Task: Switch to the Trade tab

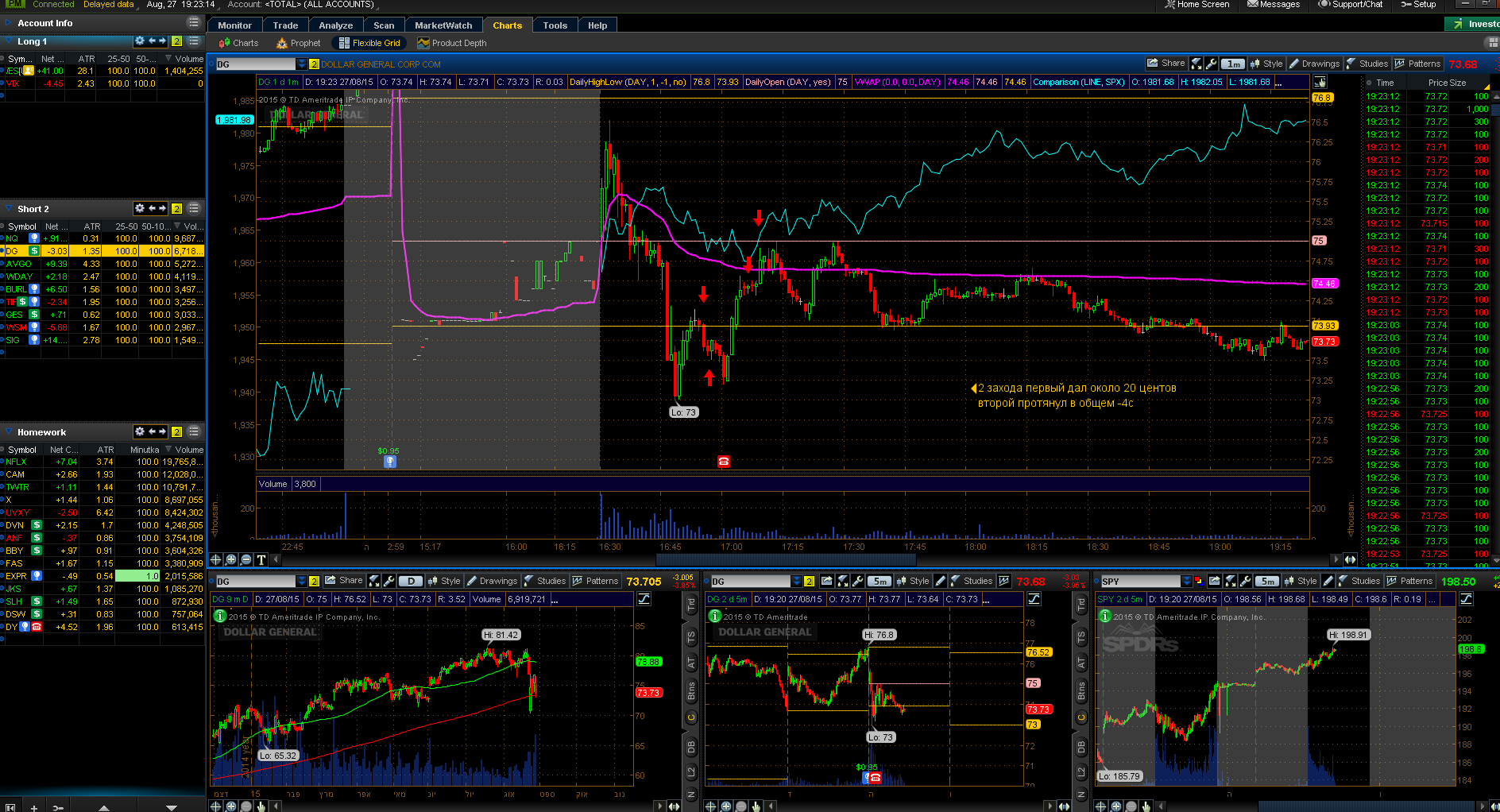Action: click(x=285, y=25)
